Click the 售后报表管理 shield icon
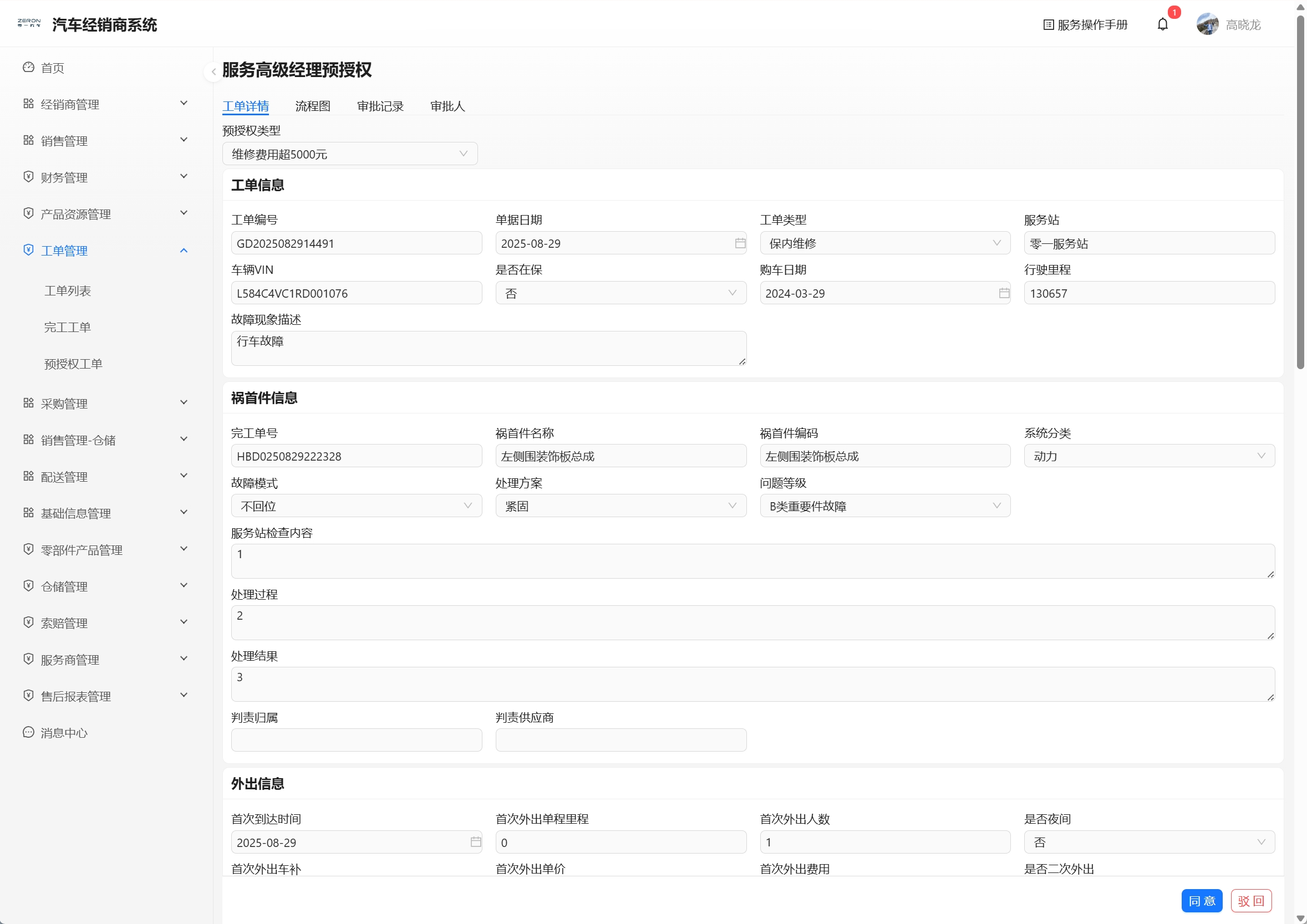The width and height of the screenshot is (1307, 924). pos(28,695)
